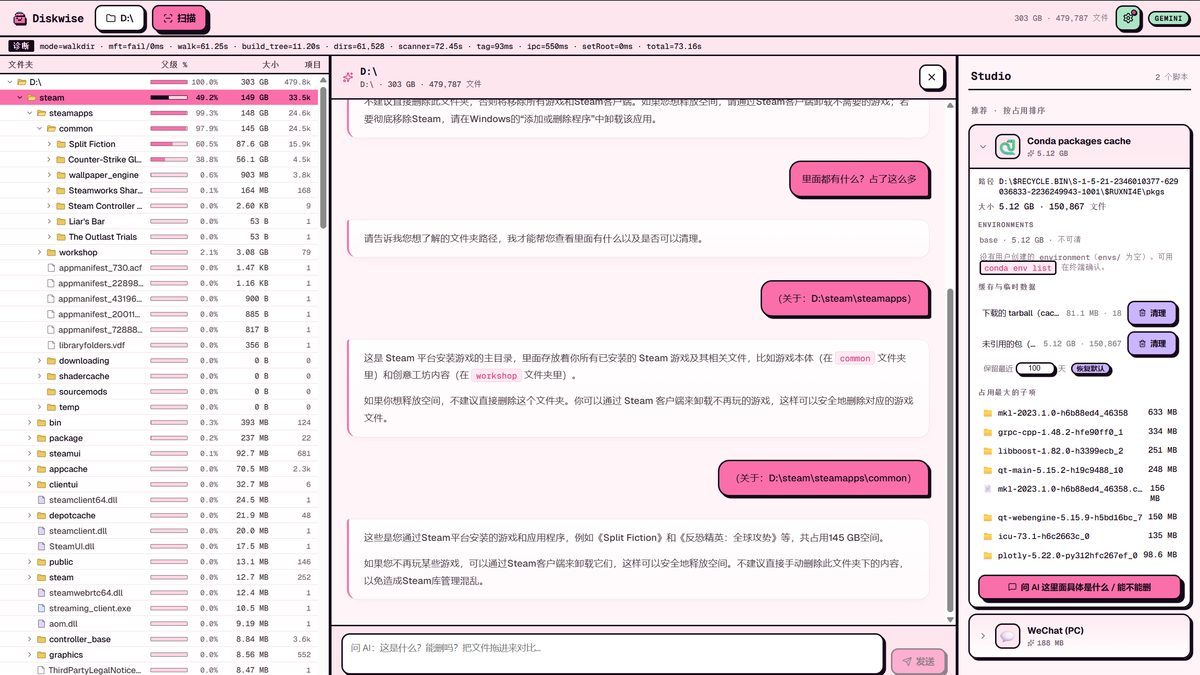1200x675 pixels.
Task: Expand the package folder chevron
Action: (29, 438)
